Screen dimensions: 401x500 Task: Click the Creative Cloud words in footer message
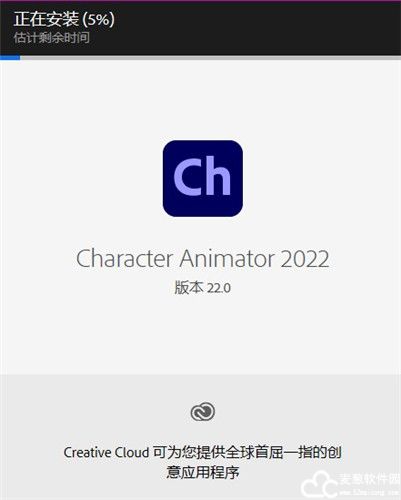[x=106, y=452]
